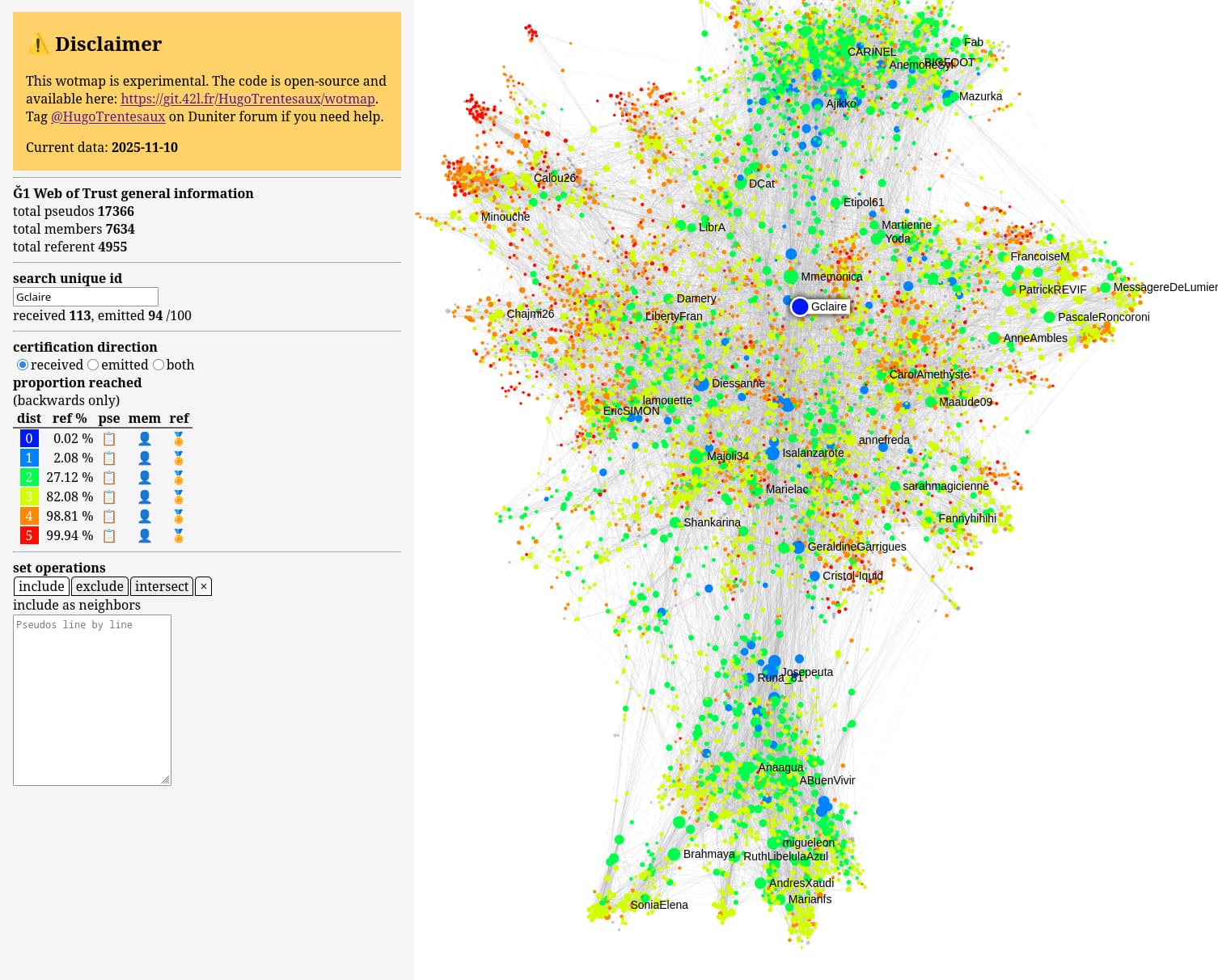Click referent medal icon in distance 1 row
The width and height of the screenshot is (1218, 980).
tap(179, 458)
